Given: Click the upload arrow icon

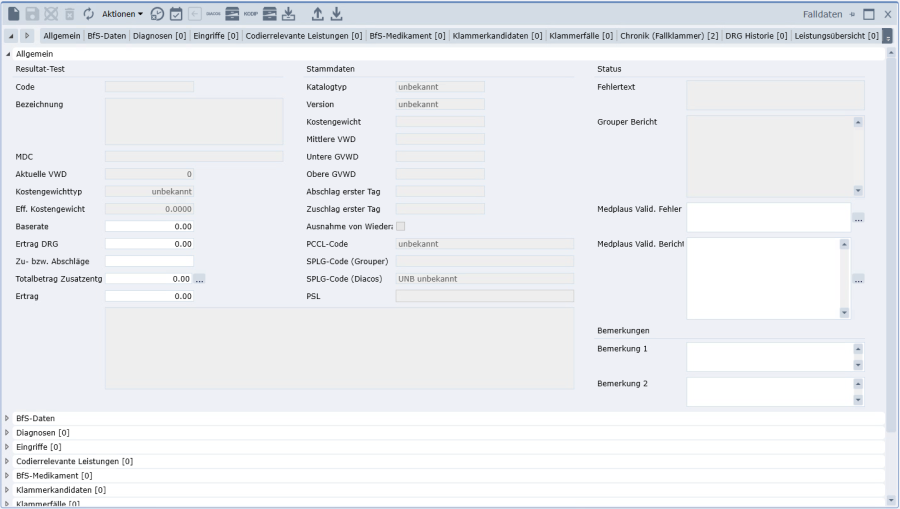Looking at the screenshot, I should click(316, 15).
